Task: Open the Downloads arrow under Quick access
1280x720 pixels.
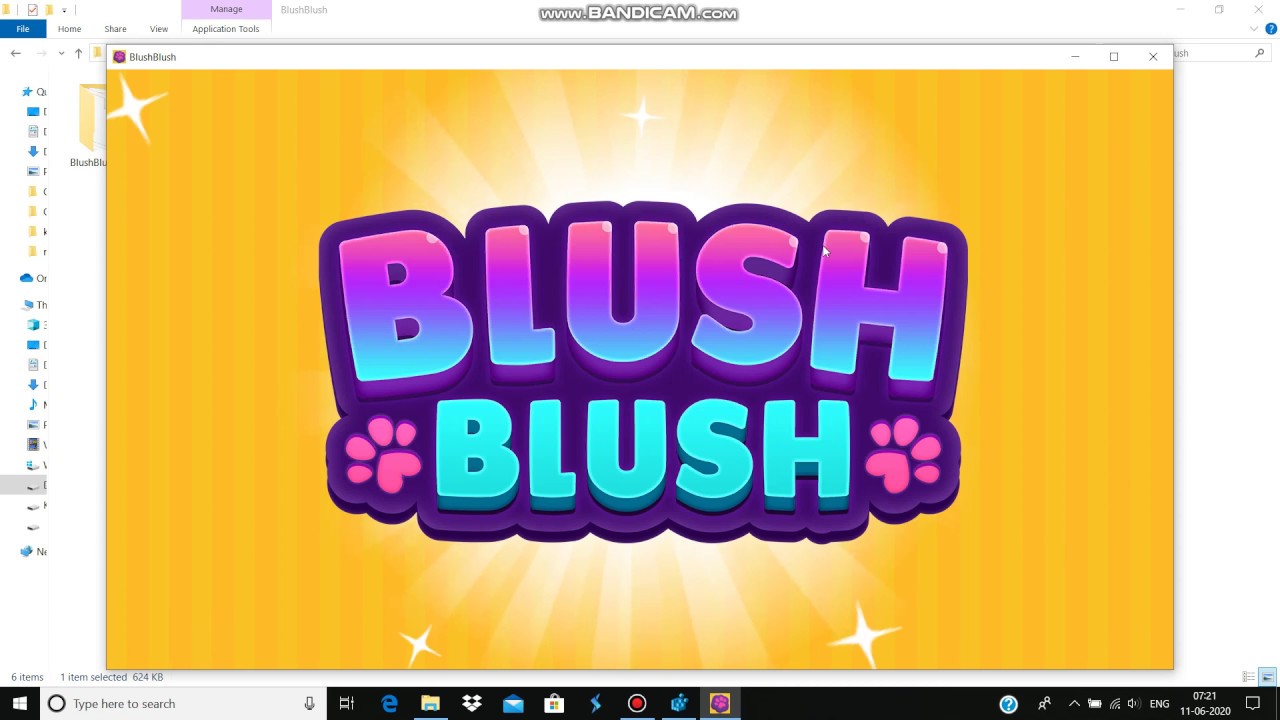Action: click(x=33, y=152)
